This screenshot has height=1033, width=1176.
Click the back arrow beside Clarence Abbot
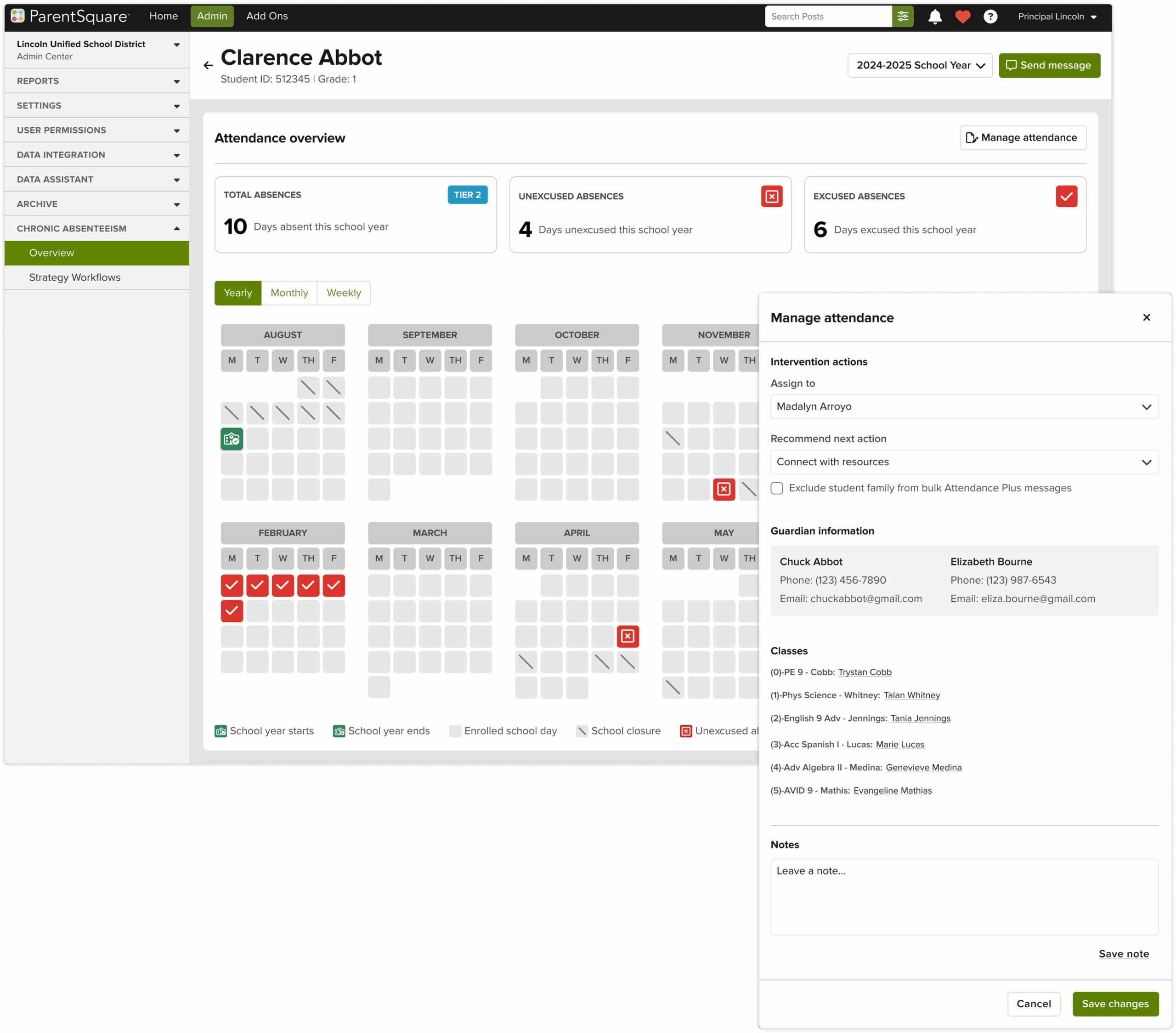tap(208, 66)
